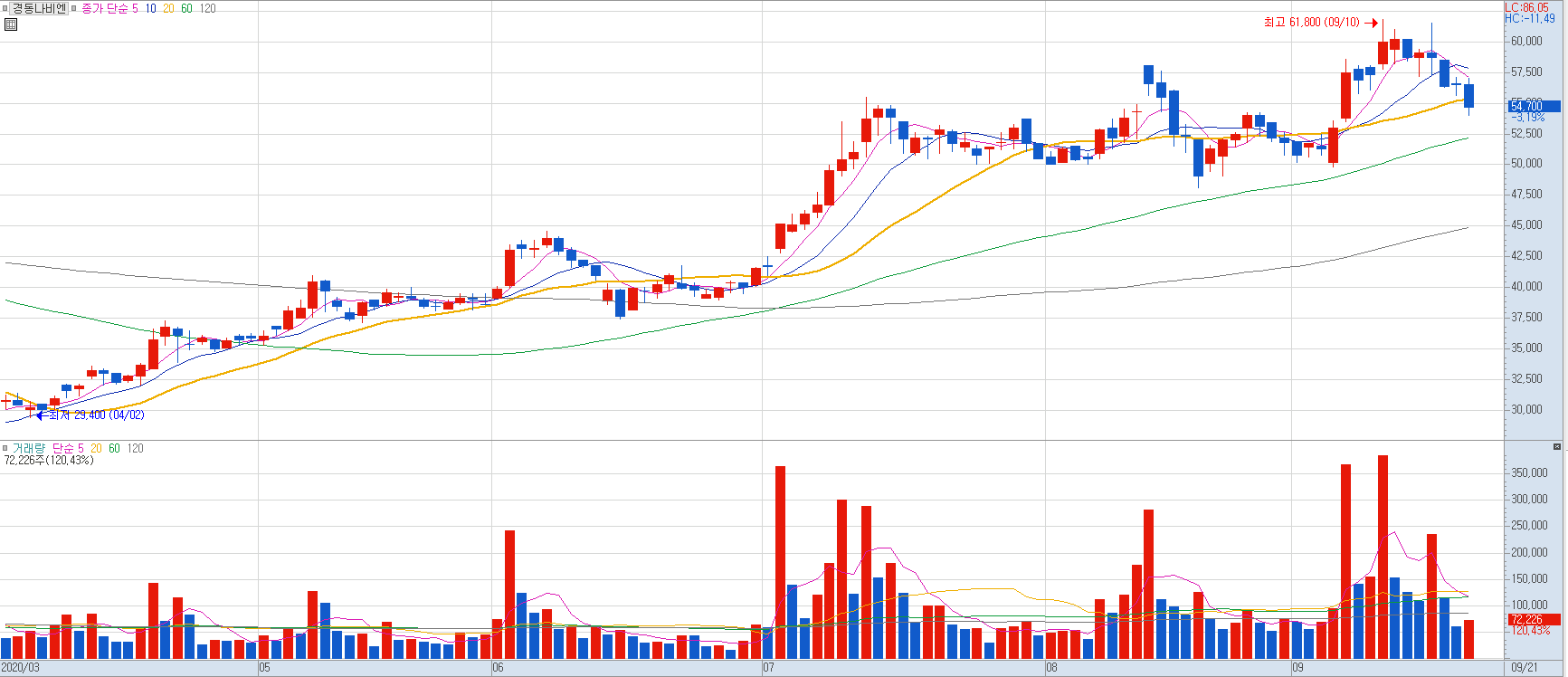Select the price 20-day moving average label

(x=168, y=8)
